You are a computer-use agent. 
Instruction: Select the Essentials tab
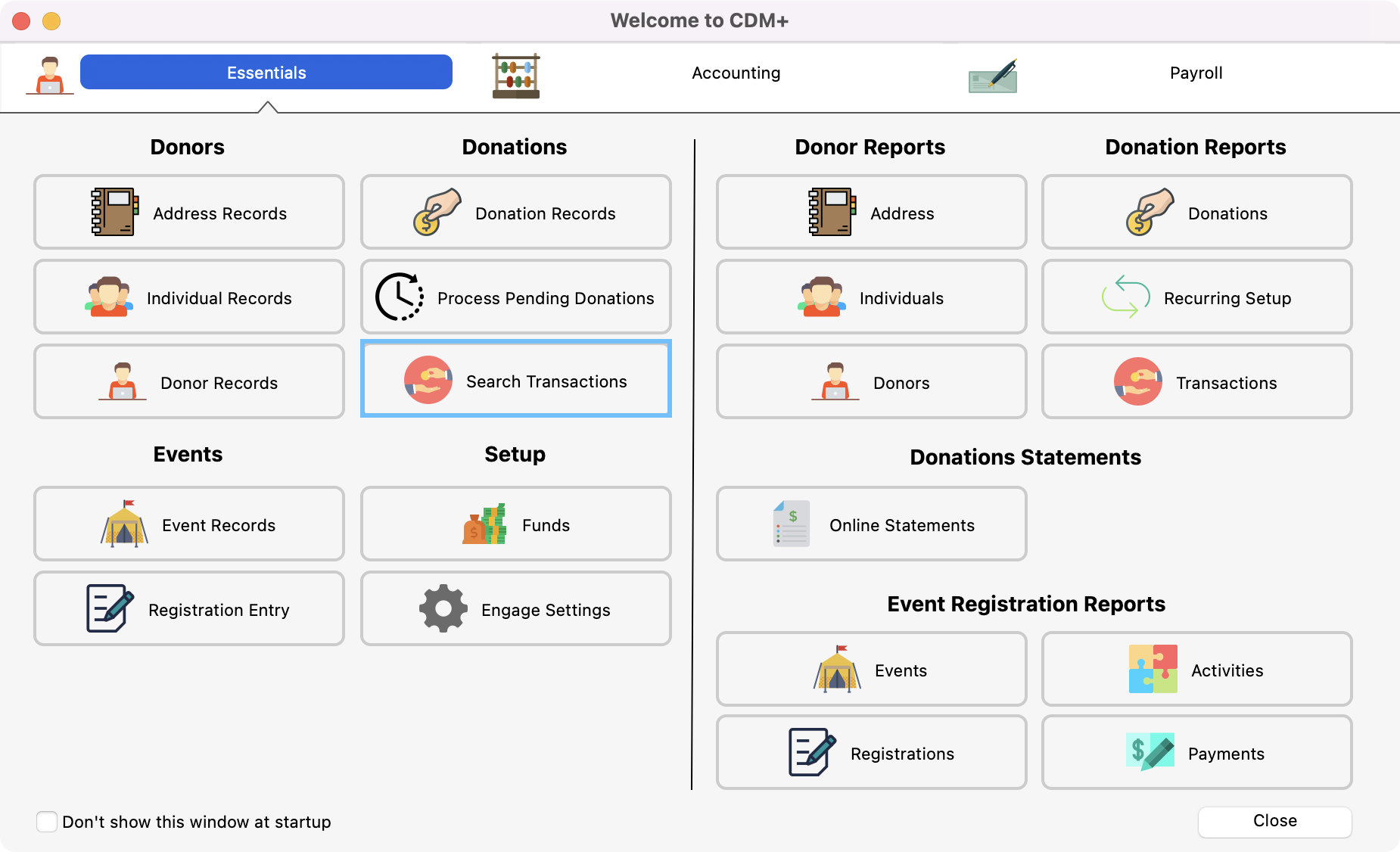(x=266, y=73)
